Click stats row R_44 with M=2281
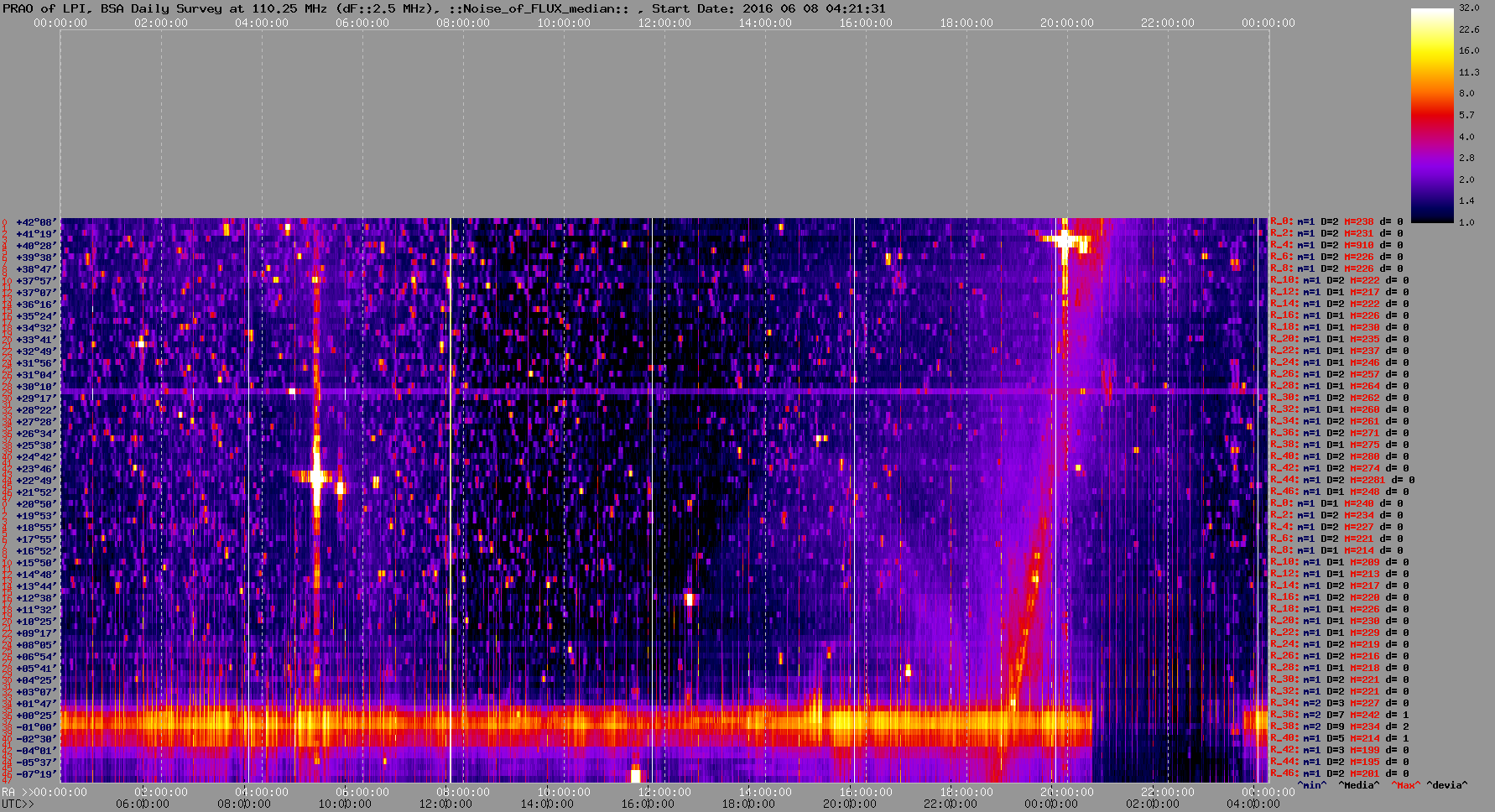The width and height of the screenshot is (1495, 812). click(x=1343, y=481)
